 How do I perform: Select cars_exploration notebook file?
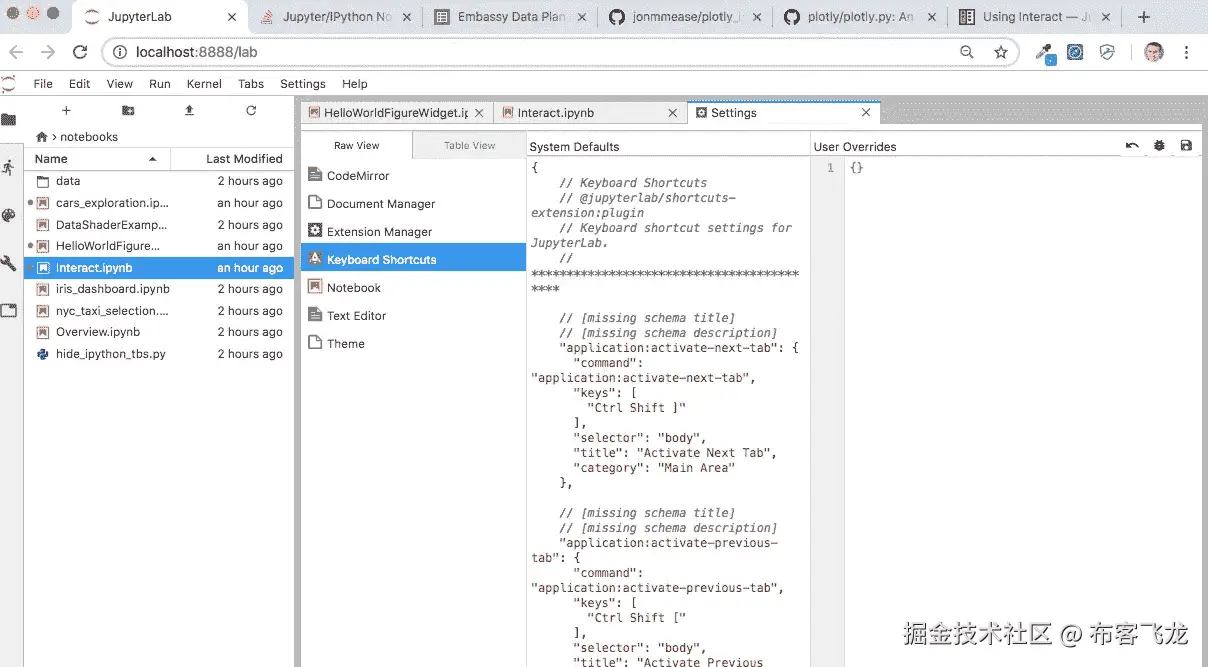(x=159, y=203)
